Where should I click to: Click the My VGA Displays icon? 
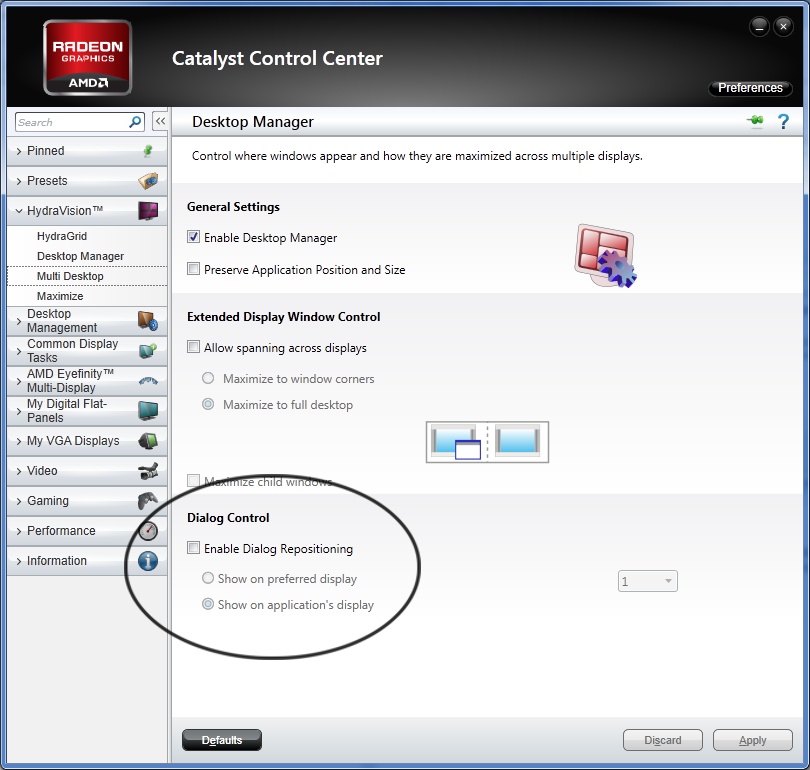[148, 441]
